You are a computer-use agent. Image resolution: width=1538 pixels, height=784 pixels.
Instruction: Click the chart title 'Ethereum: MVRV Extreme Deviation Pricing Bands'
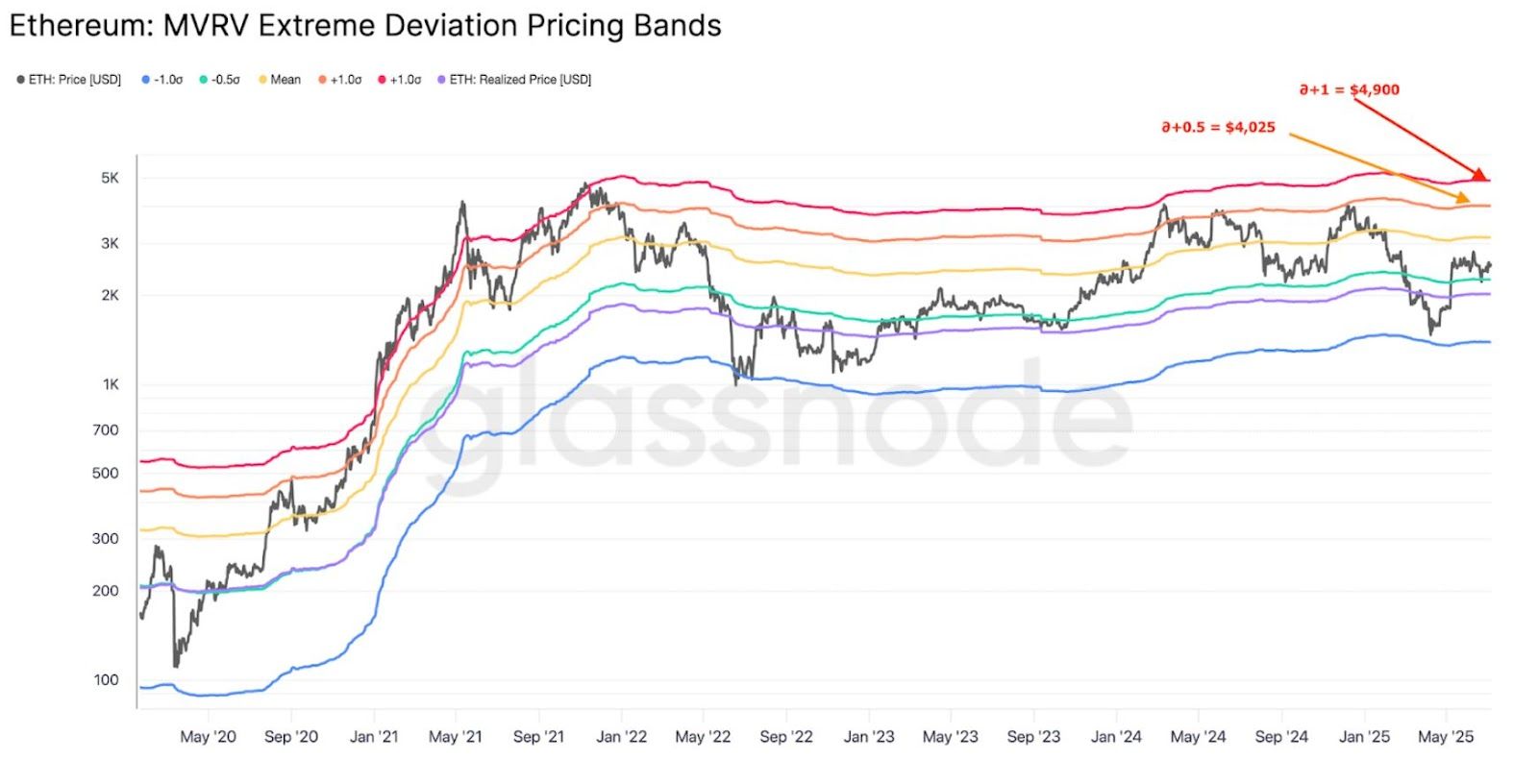coord(365,26)
